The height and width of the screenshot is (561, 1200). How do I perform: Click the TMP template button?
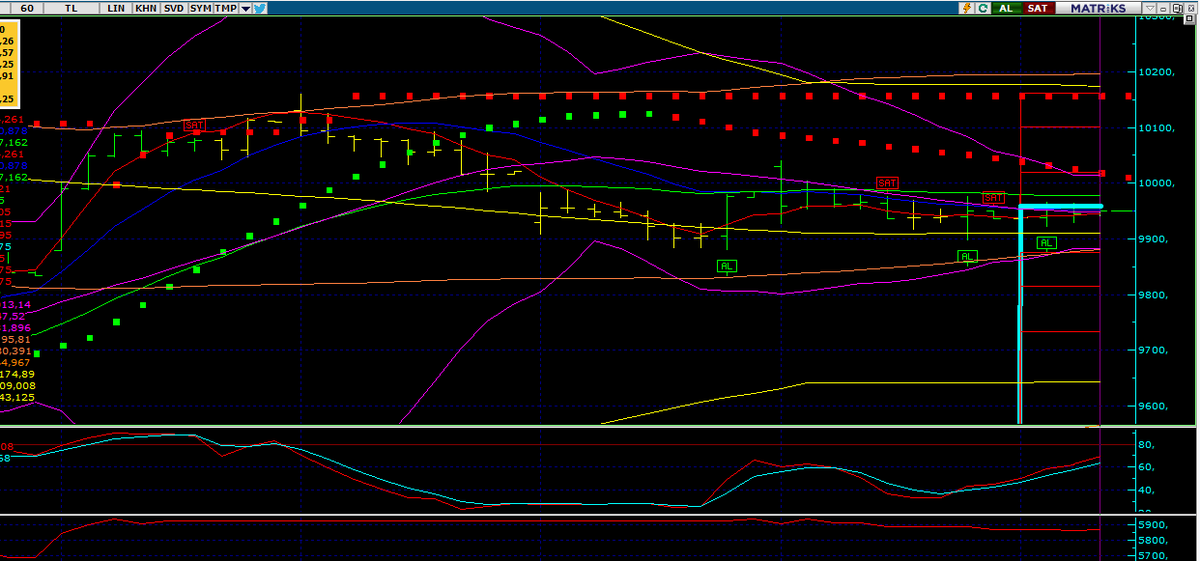(225, 8)
